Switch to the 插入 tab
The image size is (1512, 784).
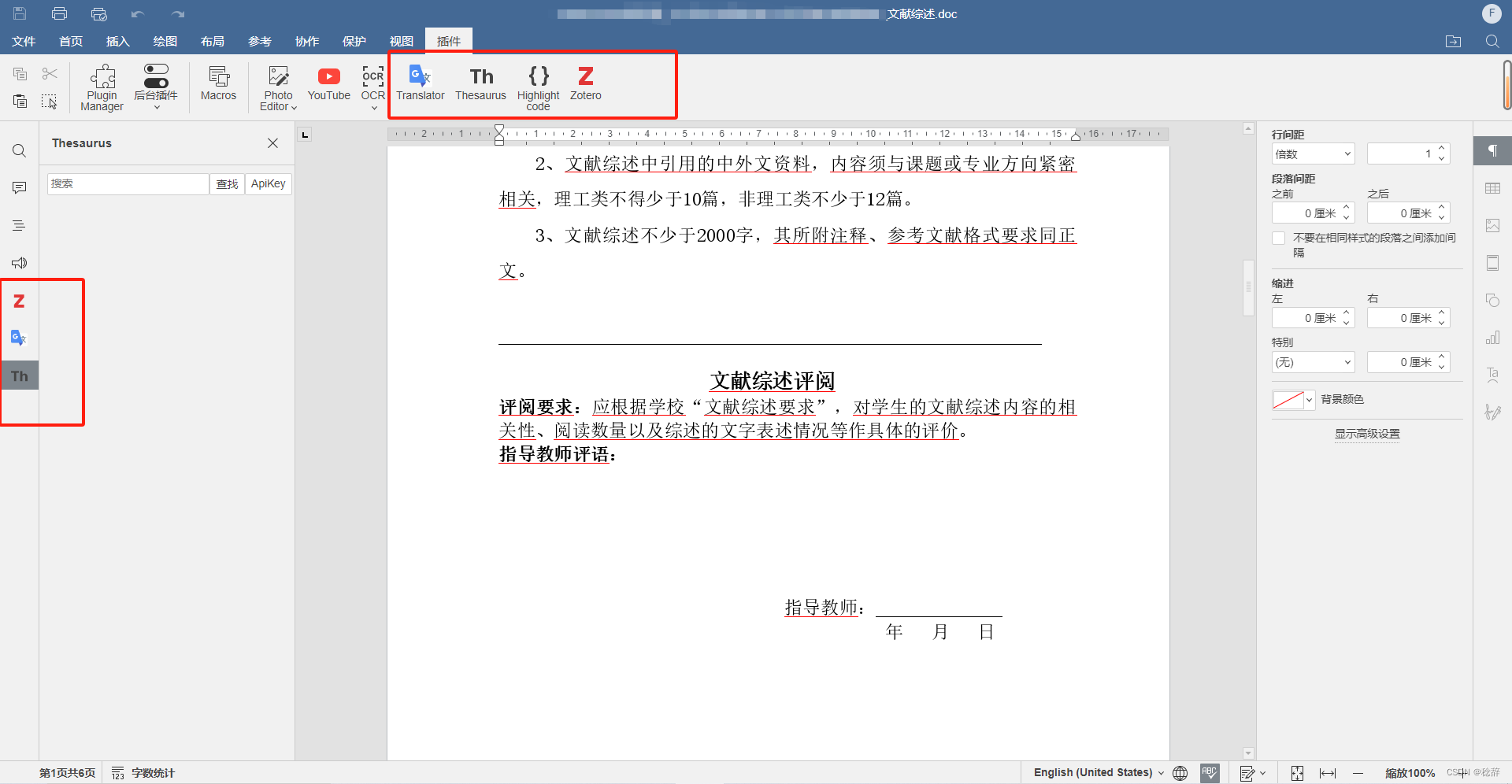point(118,41)
